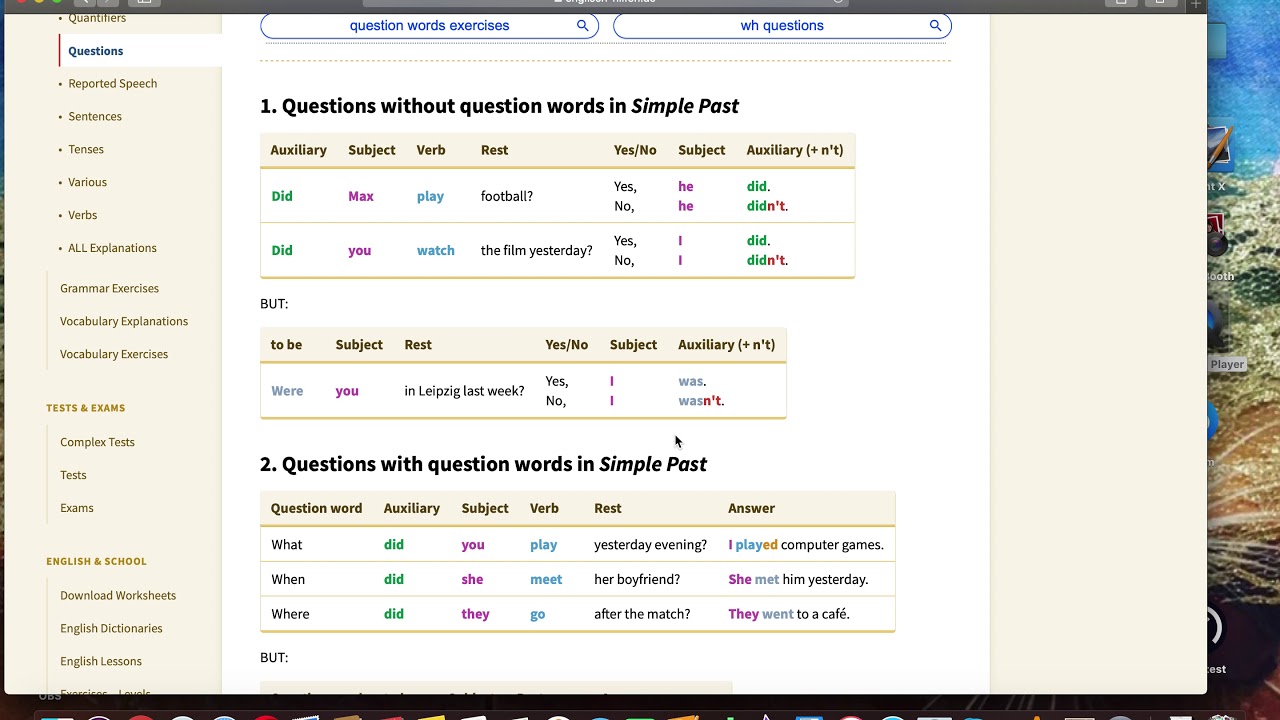Click 'she' in the When row
Screen dimensions: 1280x720
click(x=472, y=579)
